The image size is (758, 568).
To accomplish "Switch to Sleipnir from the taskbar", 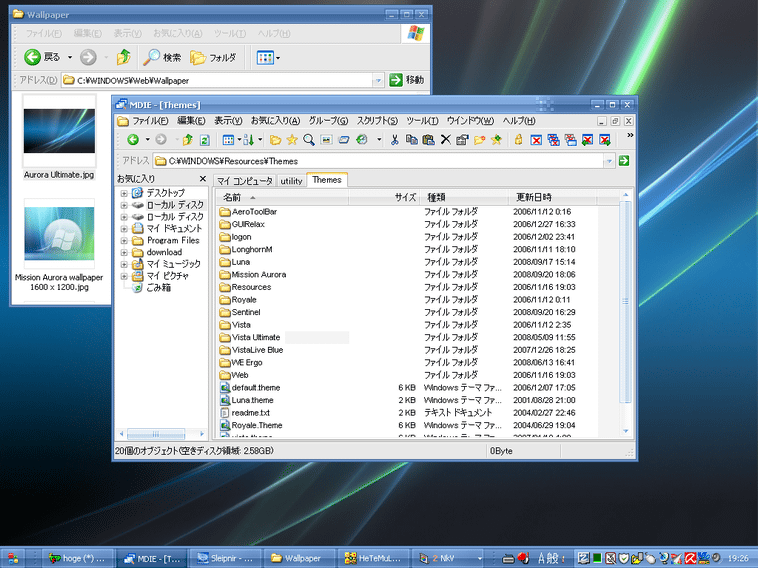I will (226, 558).
